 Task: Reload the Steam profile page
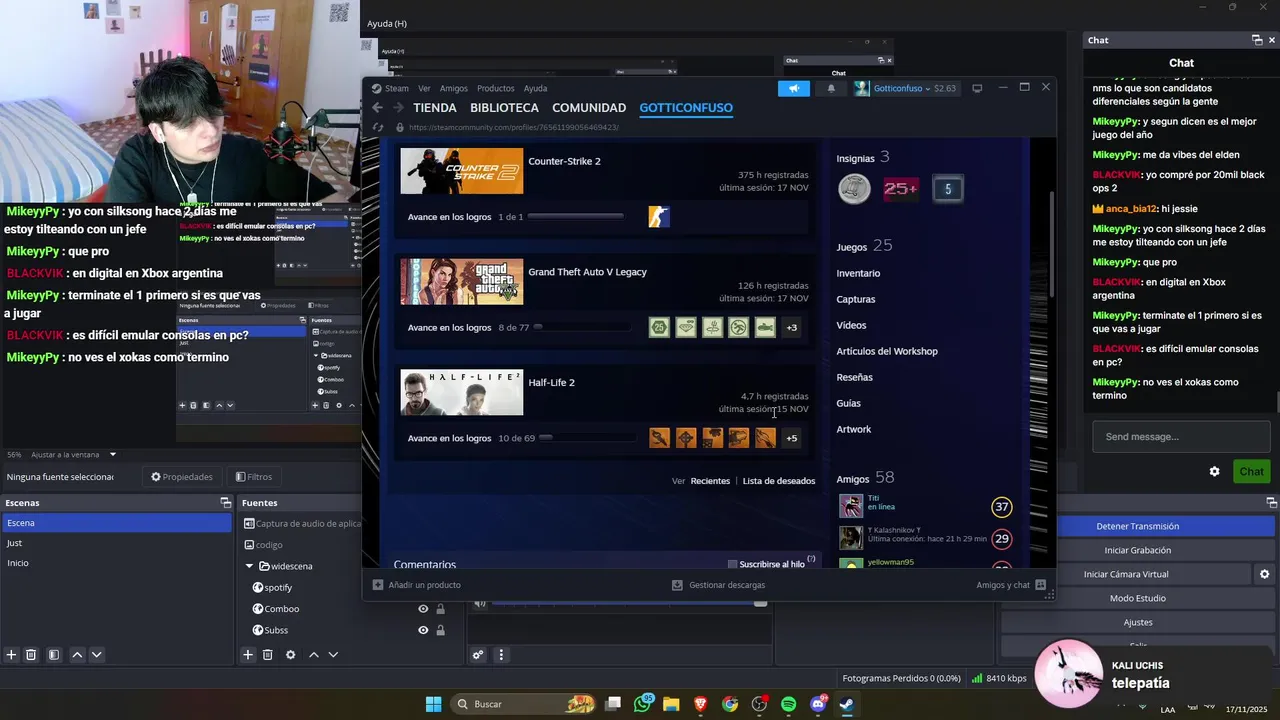377,128
